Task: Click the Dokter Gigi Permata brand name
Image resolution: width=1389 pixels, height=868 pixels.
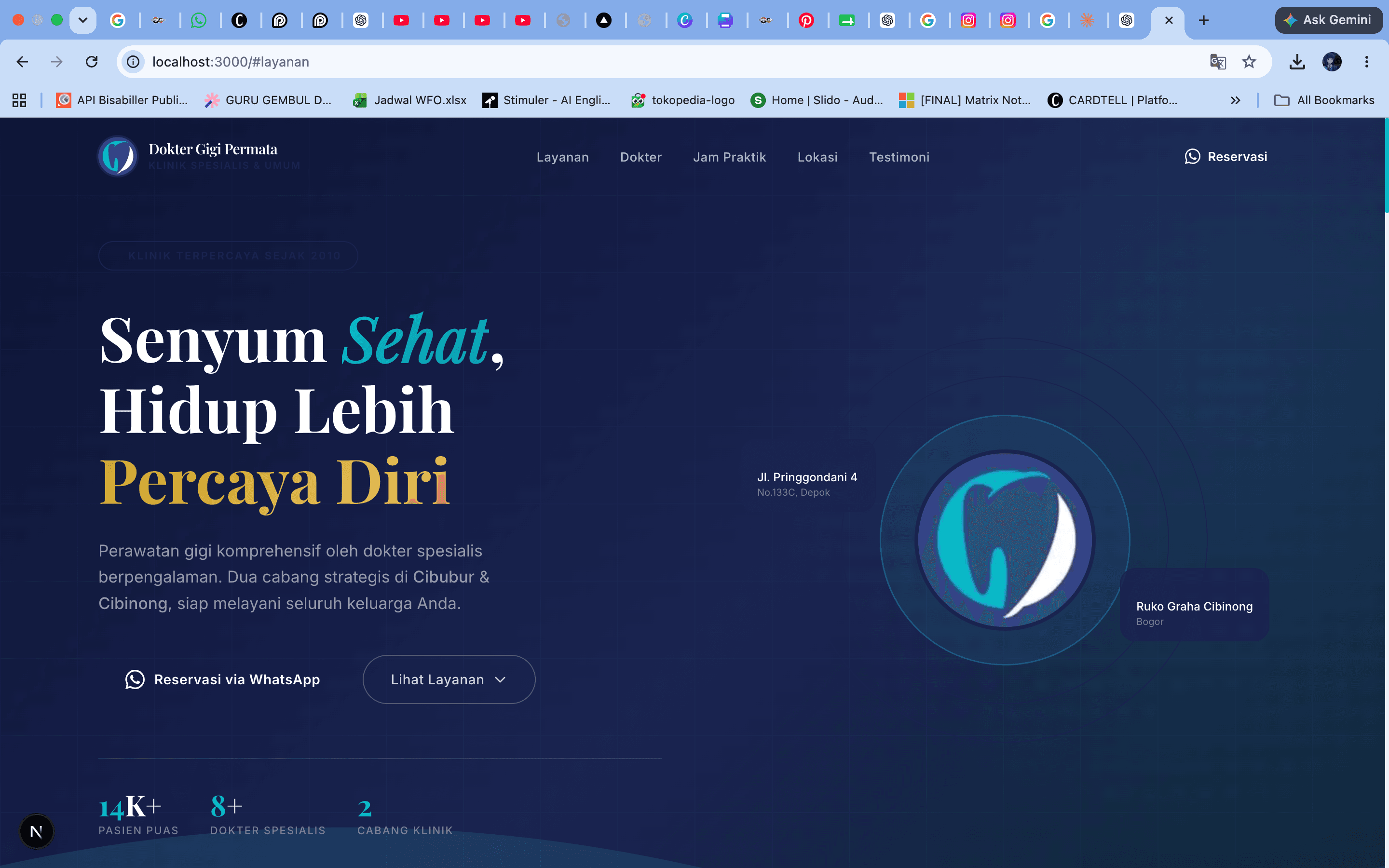Action: 213,149
